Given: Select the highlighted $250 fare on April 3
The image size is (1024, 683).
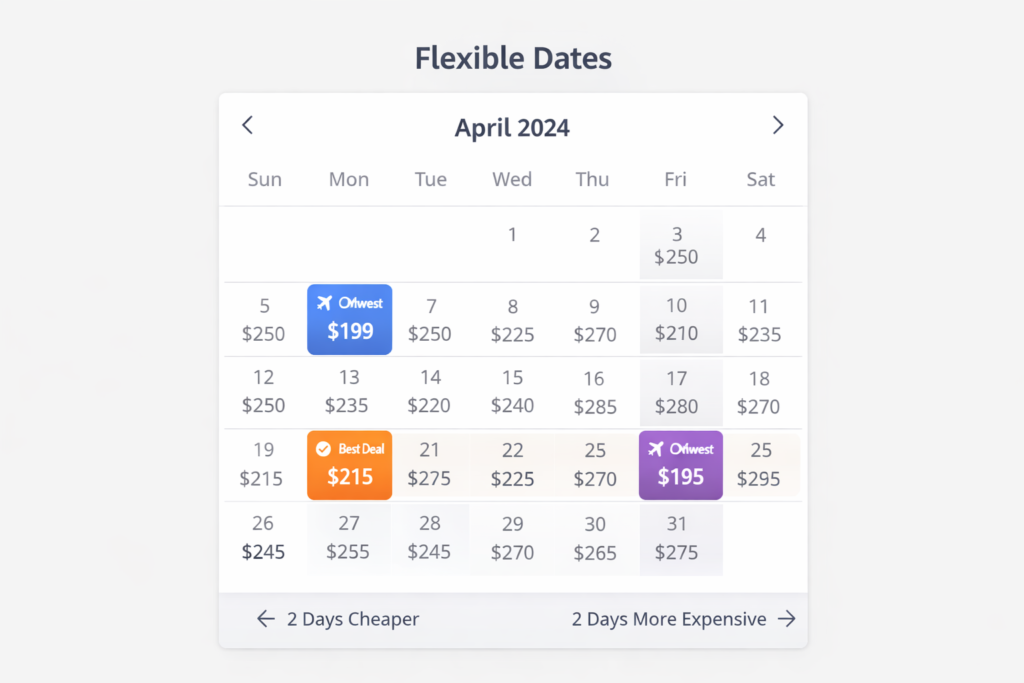Looking at the screenshot, I should pos(681,245).
